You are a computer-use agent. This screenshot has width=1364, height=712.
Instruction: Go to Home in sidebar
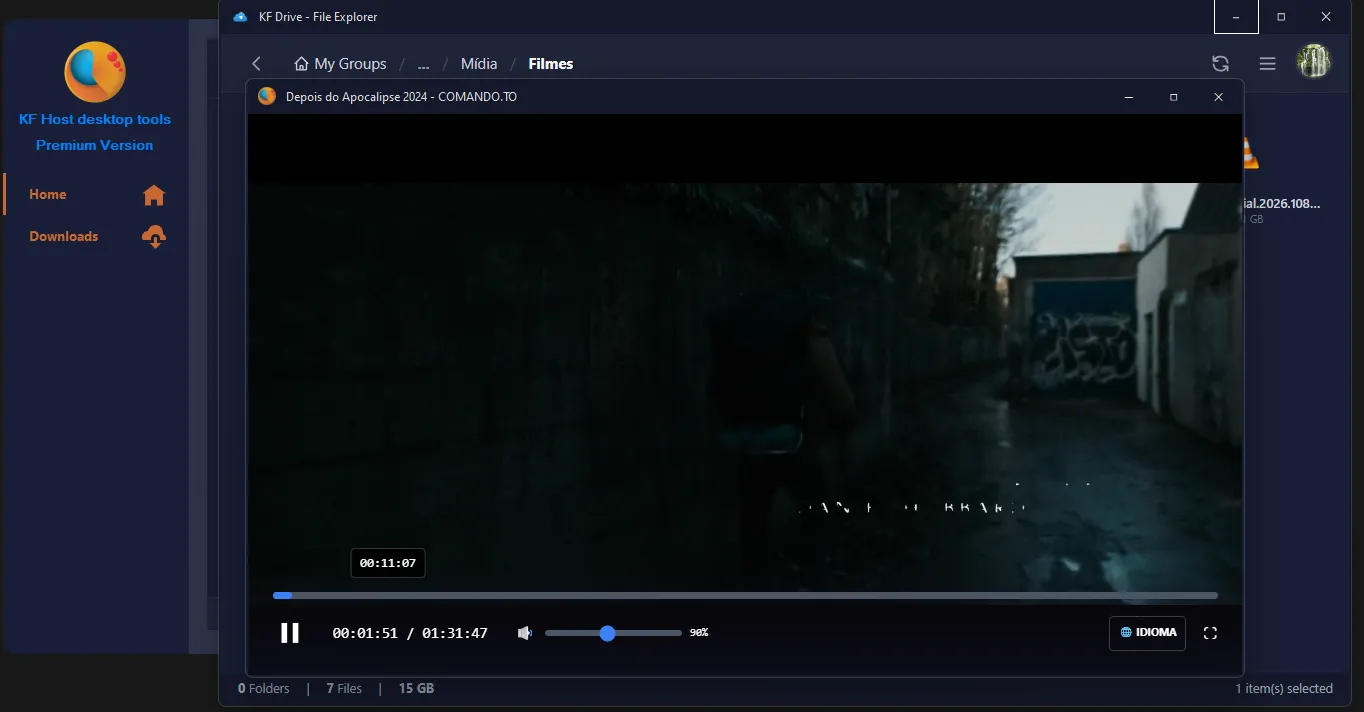48,195
